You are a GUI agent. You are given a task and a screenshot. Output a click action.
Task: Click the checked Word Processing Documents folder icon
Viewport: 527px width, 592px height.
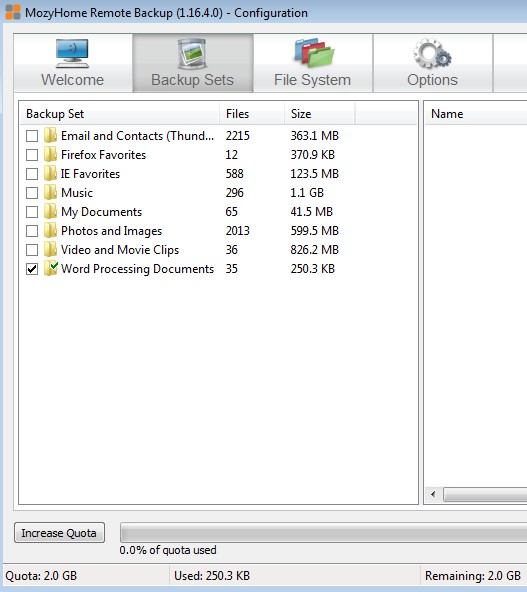tap(50, 268)
